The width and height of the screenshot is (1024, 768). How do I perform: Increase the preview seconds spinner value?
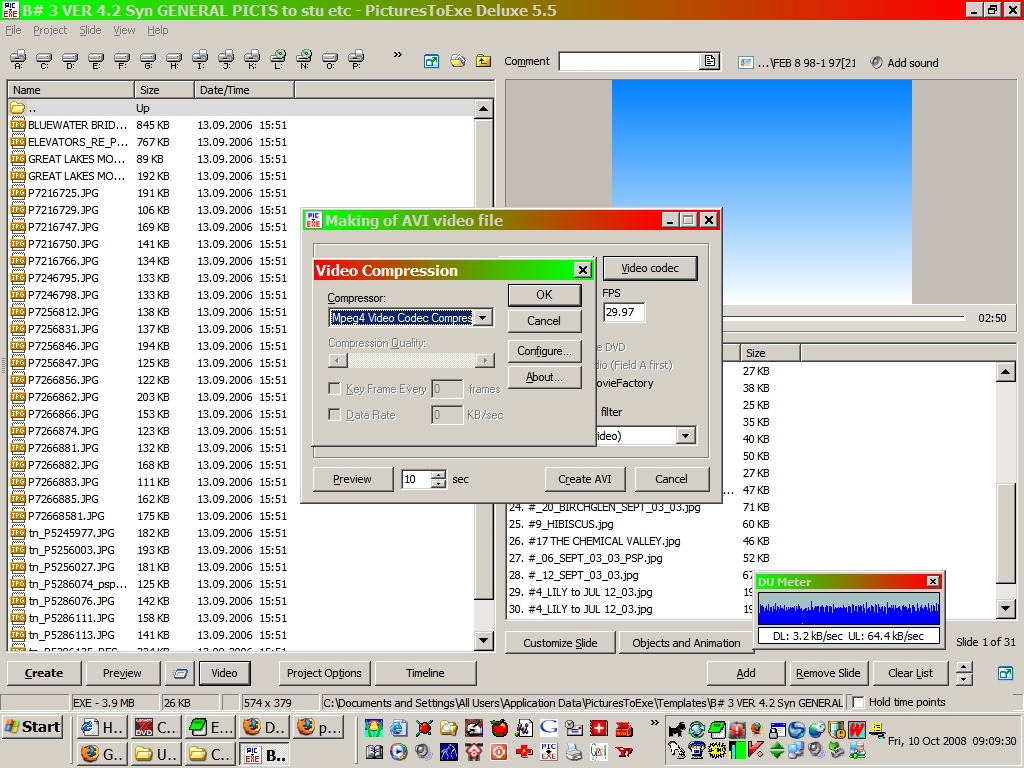[438, 474]
